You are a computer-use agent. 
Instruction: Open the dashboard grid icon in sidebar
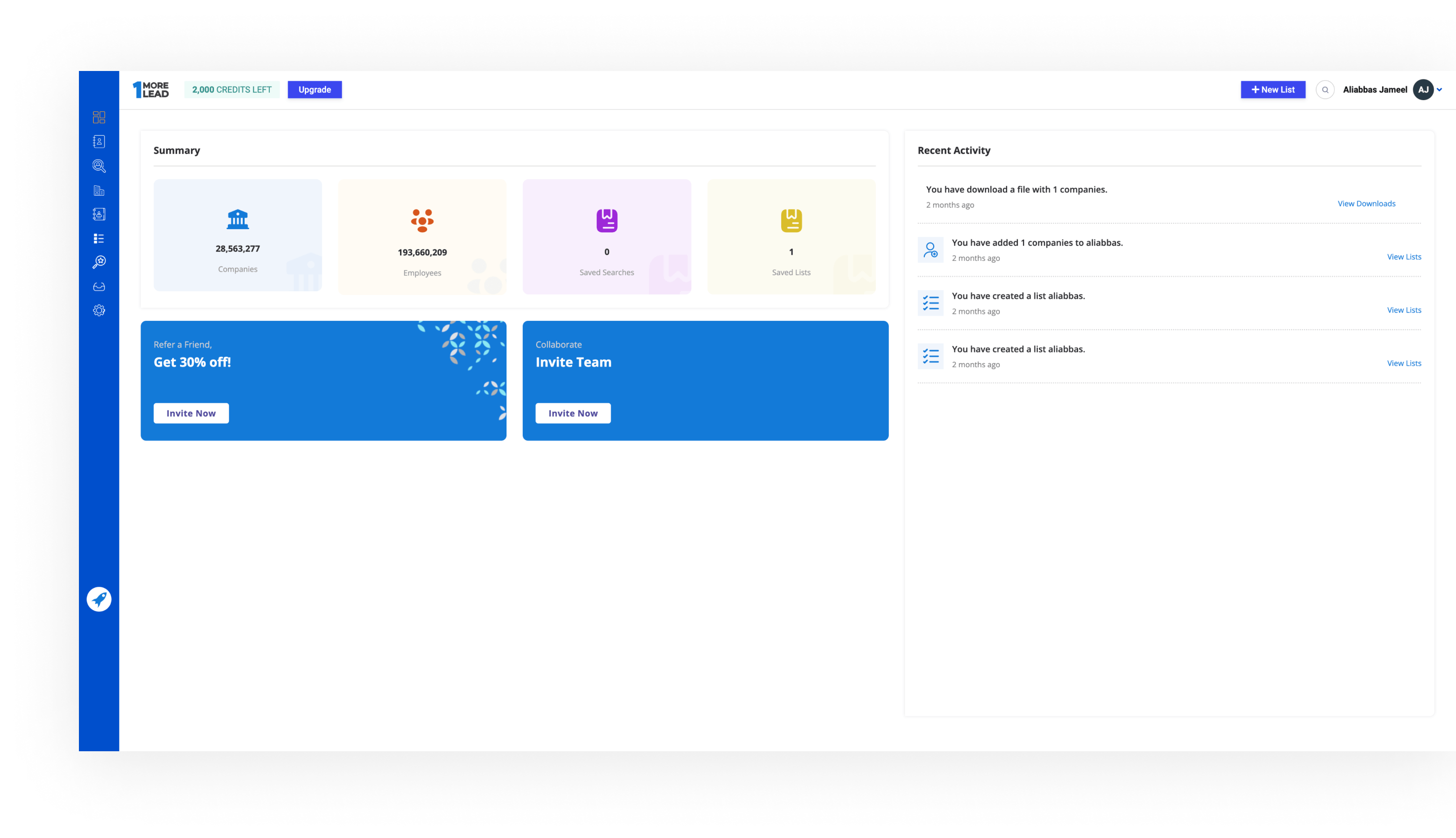[x=99, y=117]
